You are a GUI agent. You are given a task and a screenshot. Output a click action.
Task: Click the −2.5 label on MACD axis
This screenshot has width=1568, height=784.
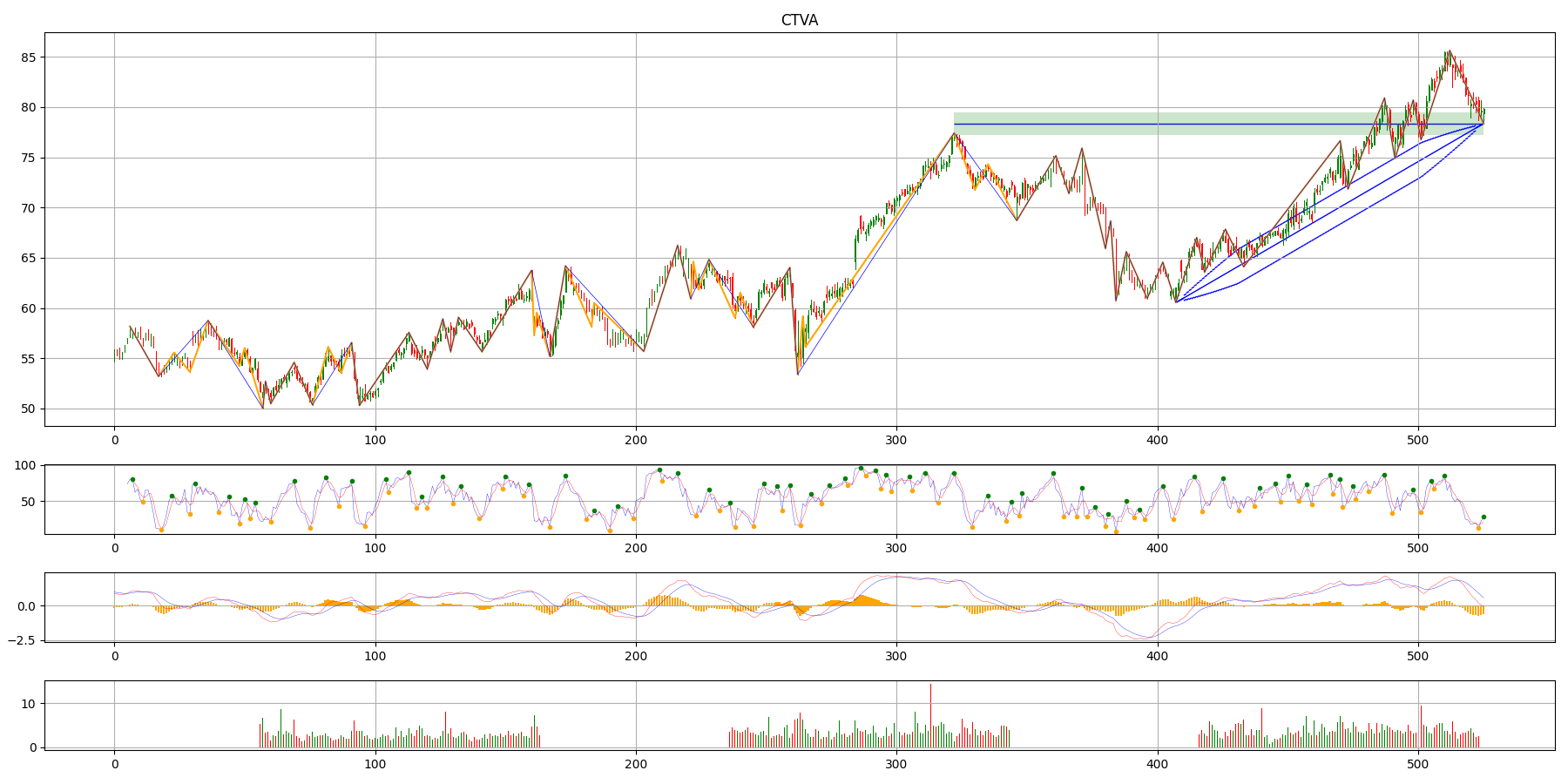pyautogui.click(x=21, y=639)
